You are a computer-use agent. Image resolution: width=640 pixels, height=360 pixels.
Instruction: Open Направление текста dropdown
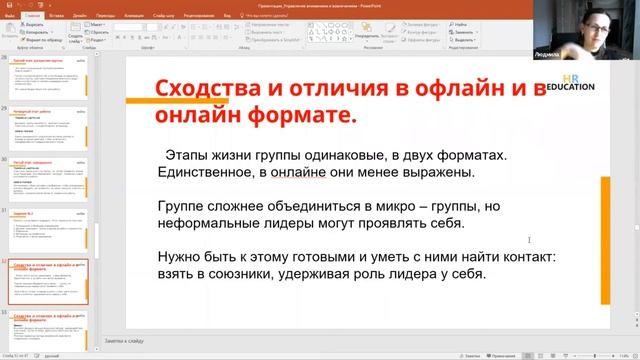point(268,24)
